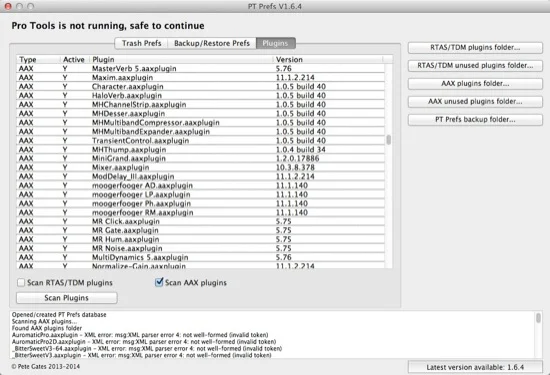Select MHMultibandCompressor.aaxplugin row
Viewport: 550px width, 375px height.
201,122
